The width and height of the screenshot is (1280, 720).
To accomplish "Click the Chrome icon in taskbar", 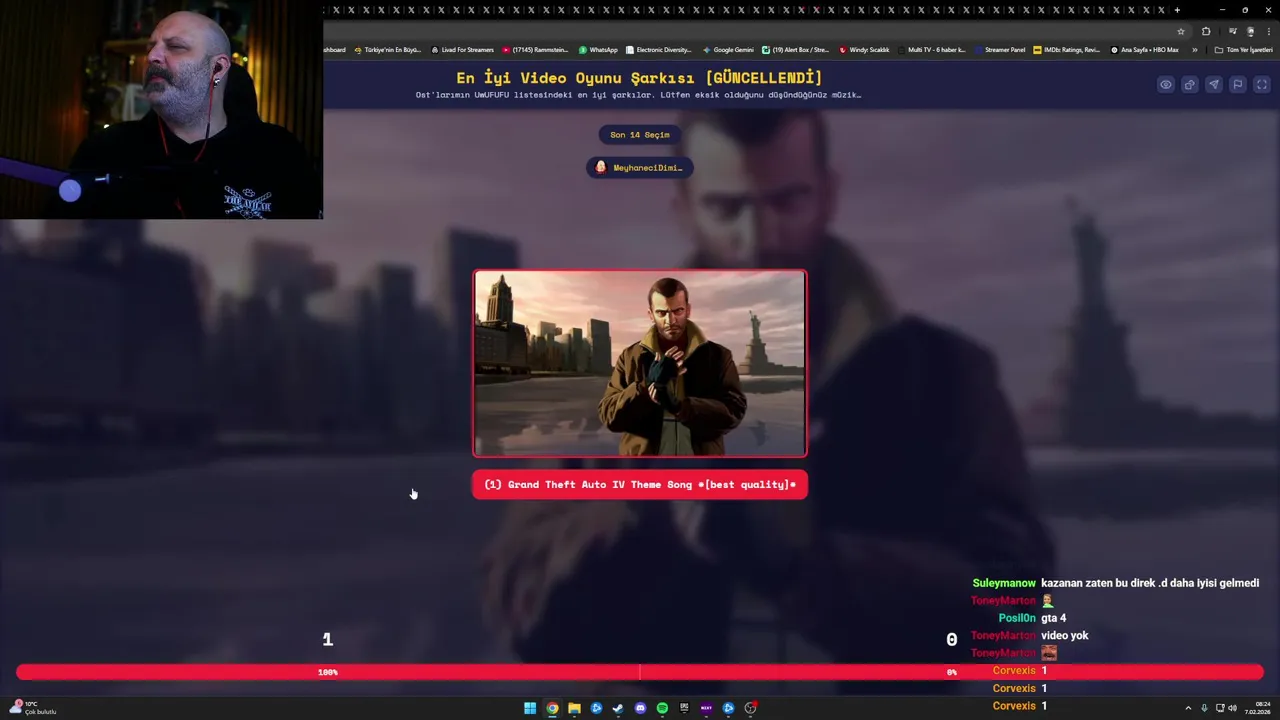I will point(552,708).
